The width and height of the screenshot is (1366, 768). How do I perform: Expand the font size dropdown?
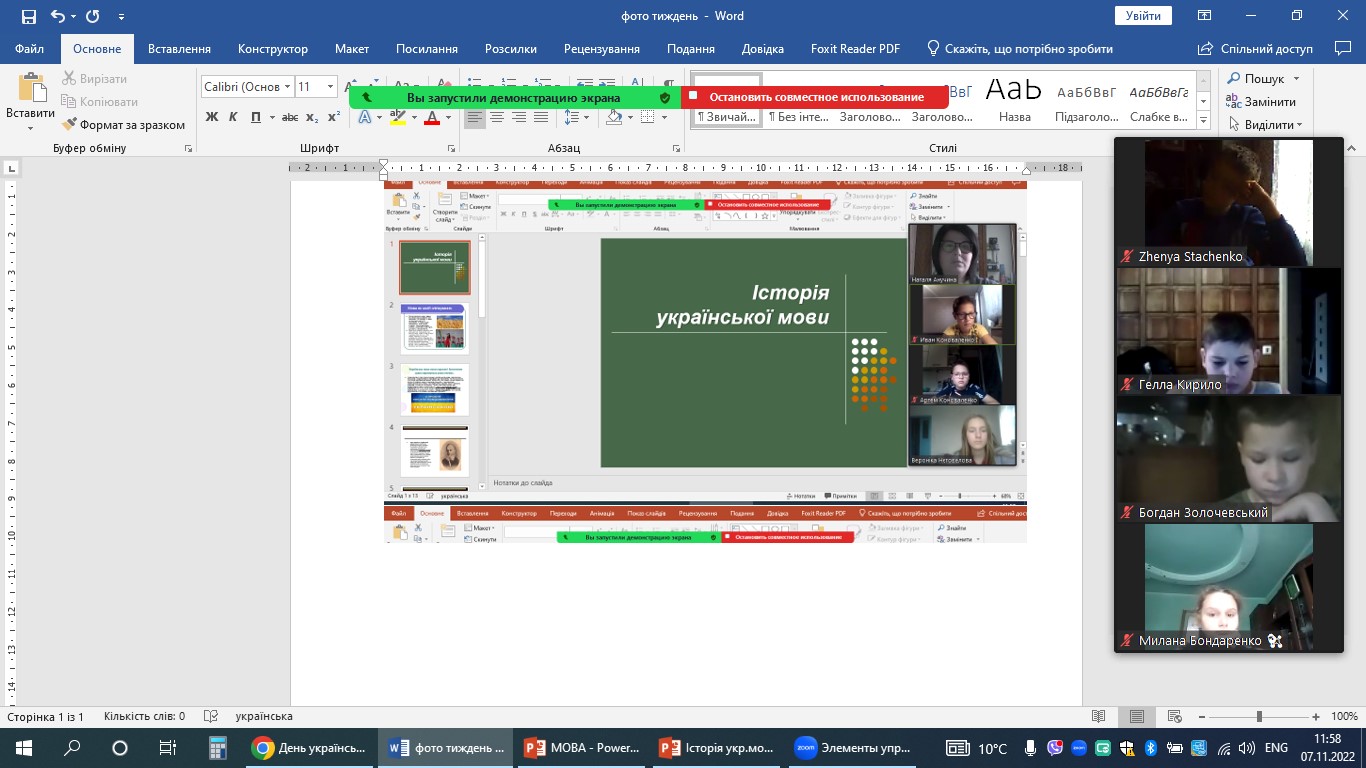pyautogui.click(x=330, y=87)
